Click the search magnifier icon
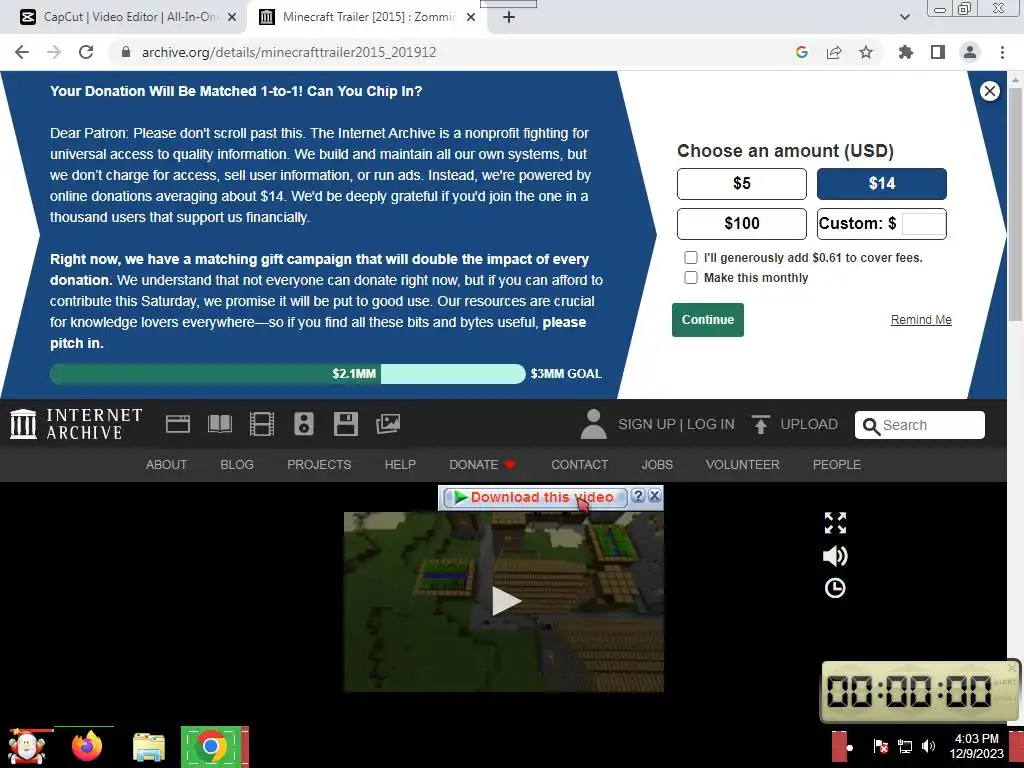 click(x=871, y=426)
